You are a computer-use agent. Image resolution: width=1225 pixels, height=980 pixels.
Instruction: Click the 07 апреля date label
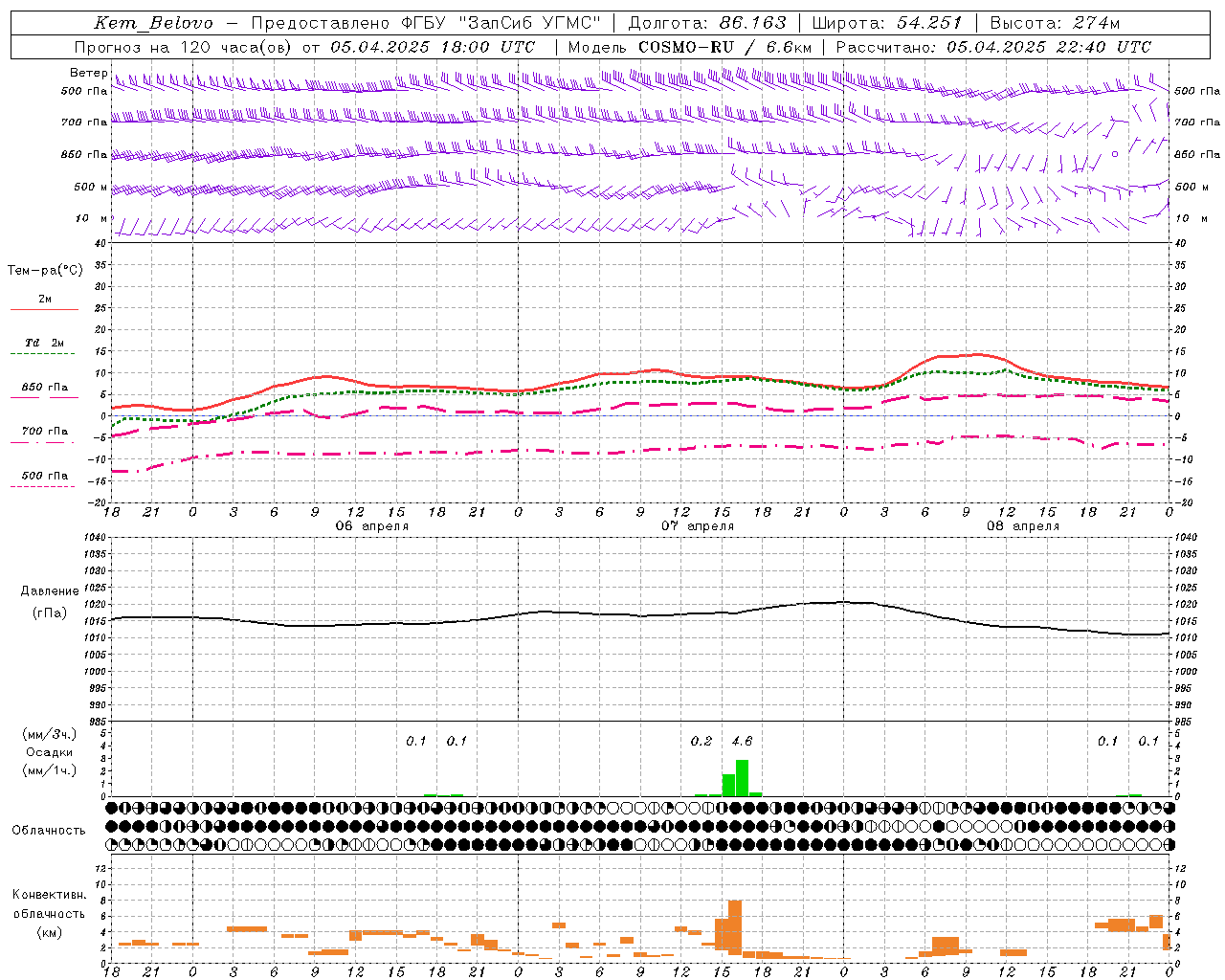click(x=698, y=526)
